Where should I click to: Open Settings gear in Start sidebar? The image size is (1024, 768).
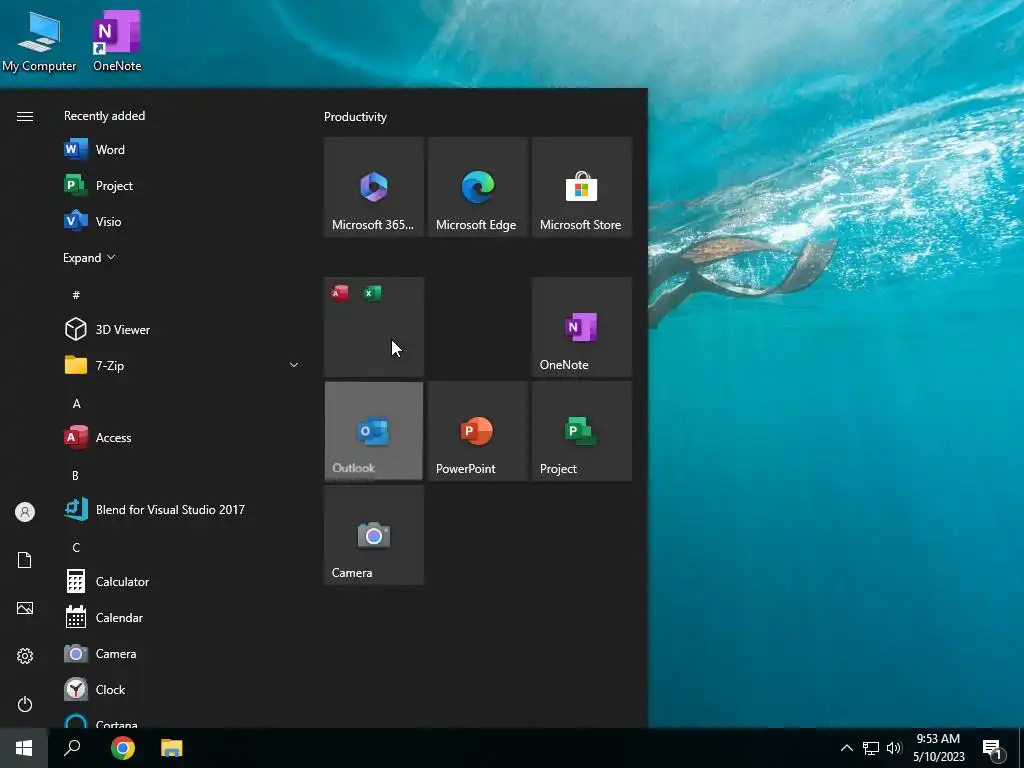pos(25,656)
